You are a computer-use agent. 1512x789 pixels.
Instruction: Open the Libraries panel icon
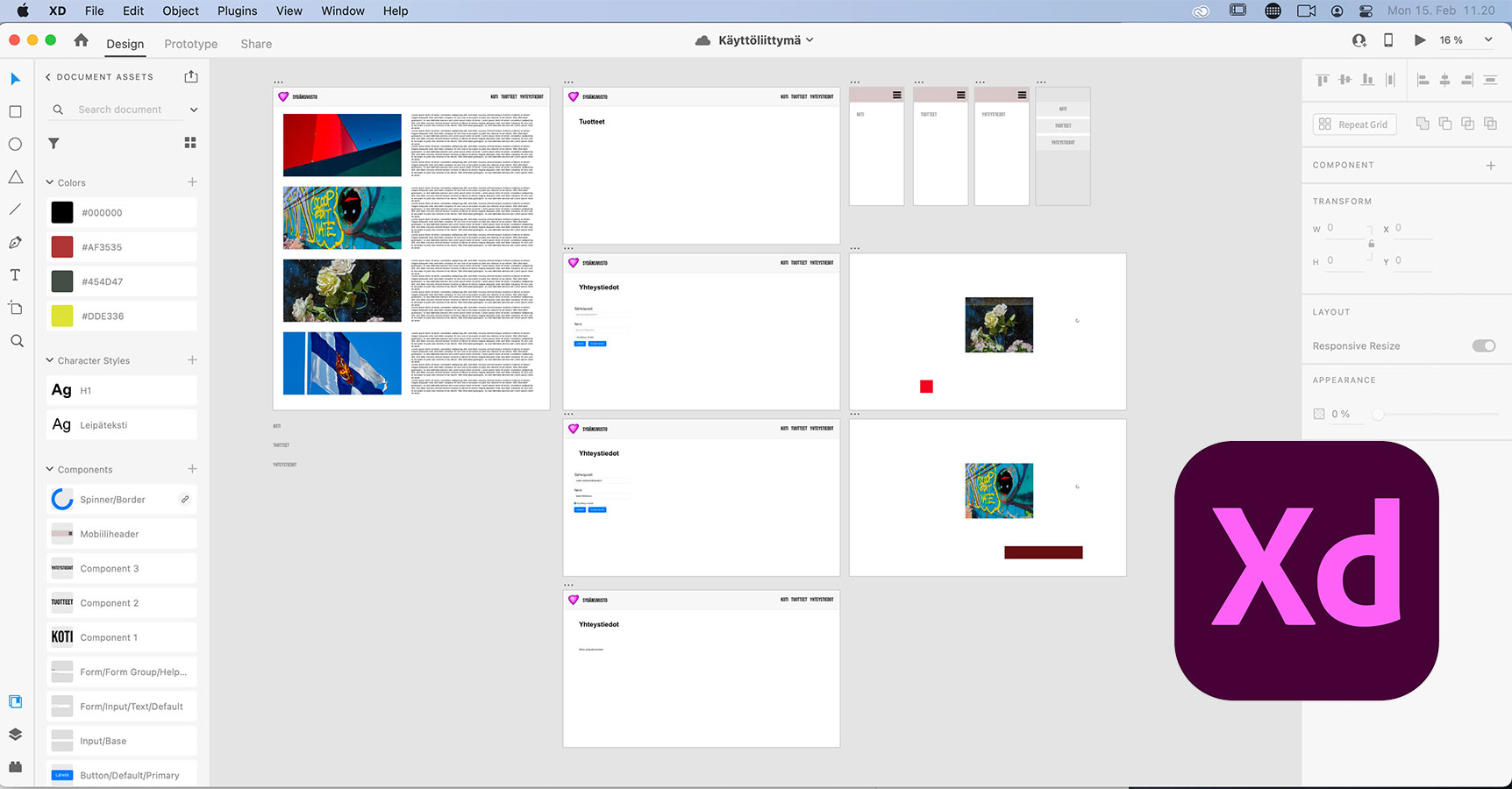15,701
